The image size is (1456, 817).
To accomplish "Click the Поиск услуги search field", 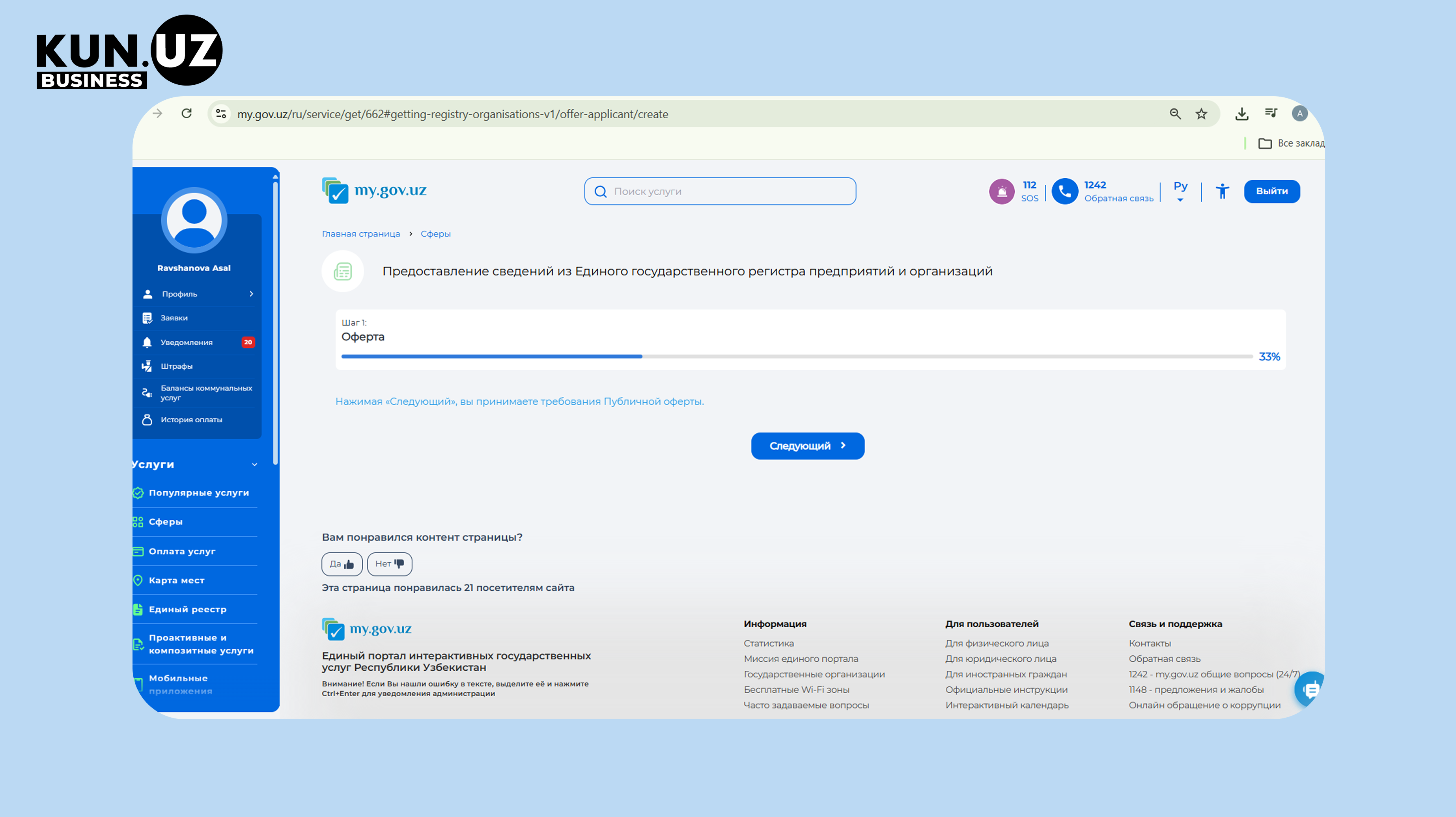I will 720,192.
